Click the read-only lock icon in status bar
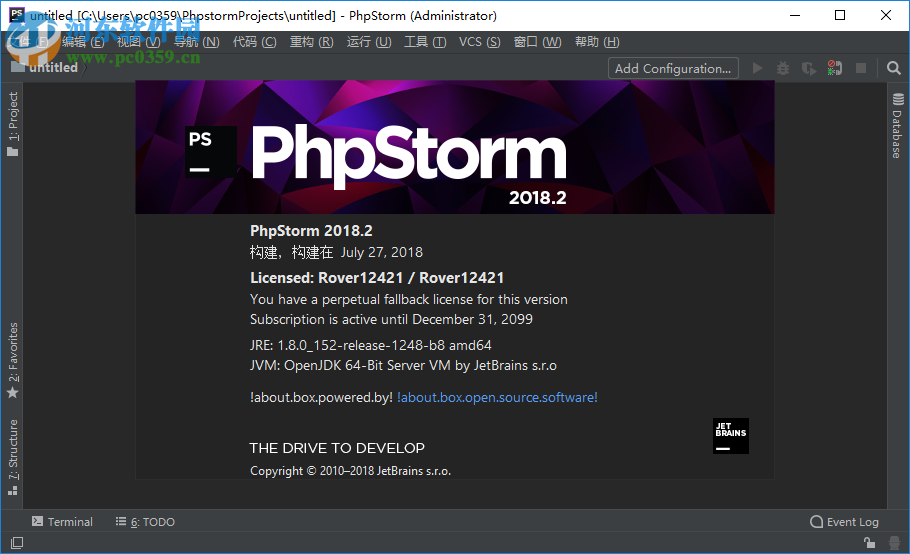Image resolution: width=910 pixels, height=554 pixels. (869, 543)
